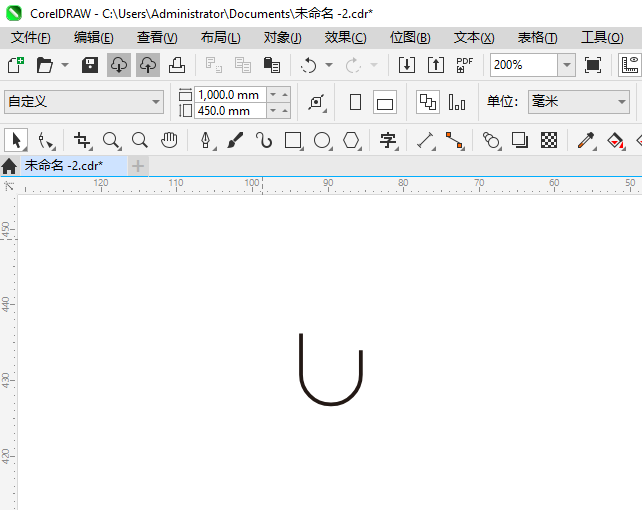Image resolution: width=642 pixels, height=510 pixels.
Task: Expand the Undo history dropdown arrow
Action: [x=329, y=65]
